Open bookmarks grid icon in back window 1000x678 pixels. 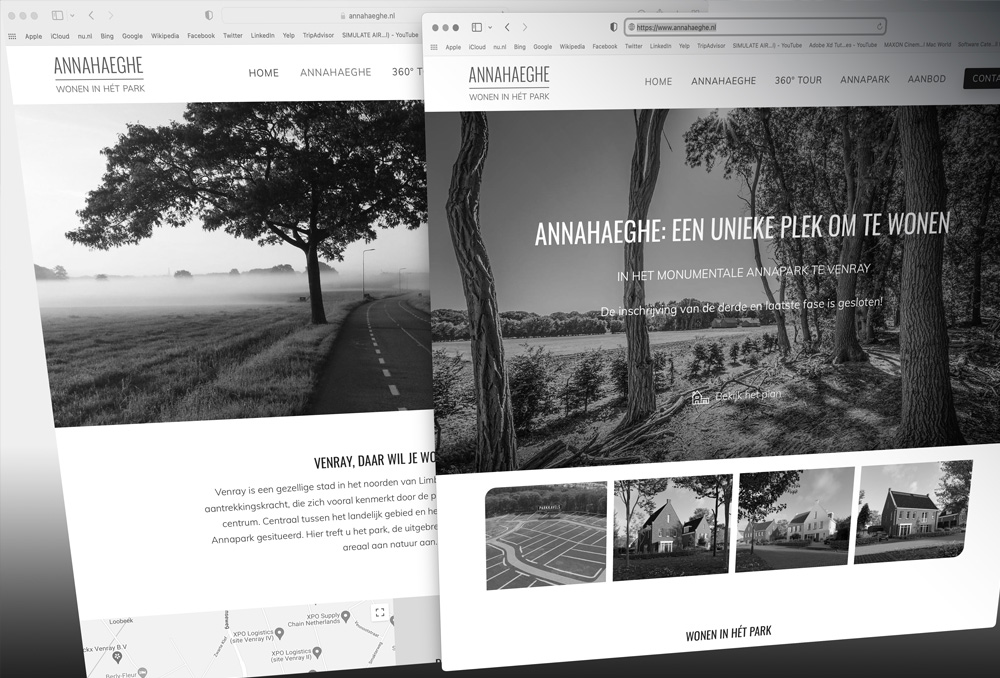click(x=11, y=36)
